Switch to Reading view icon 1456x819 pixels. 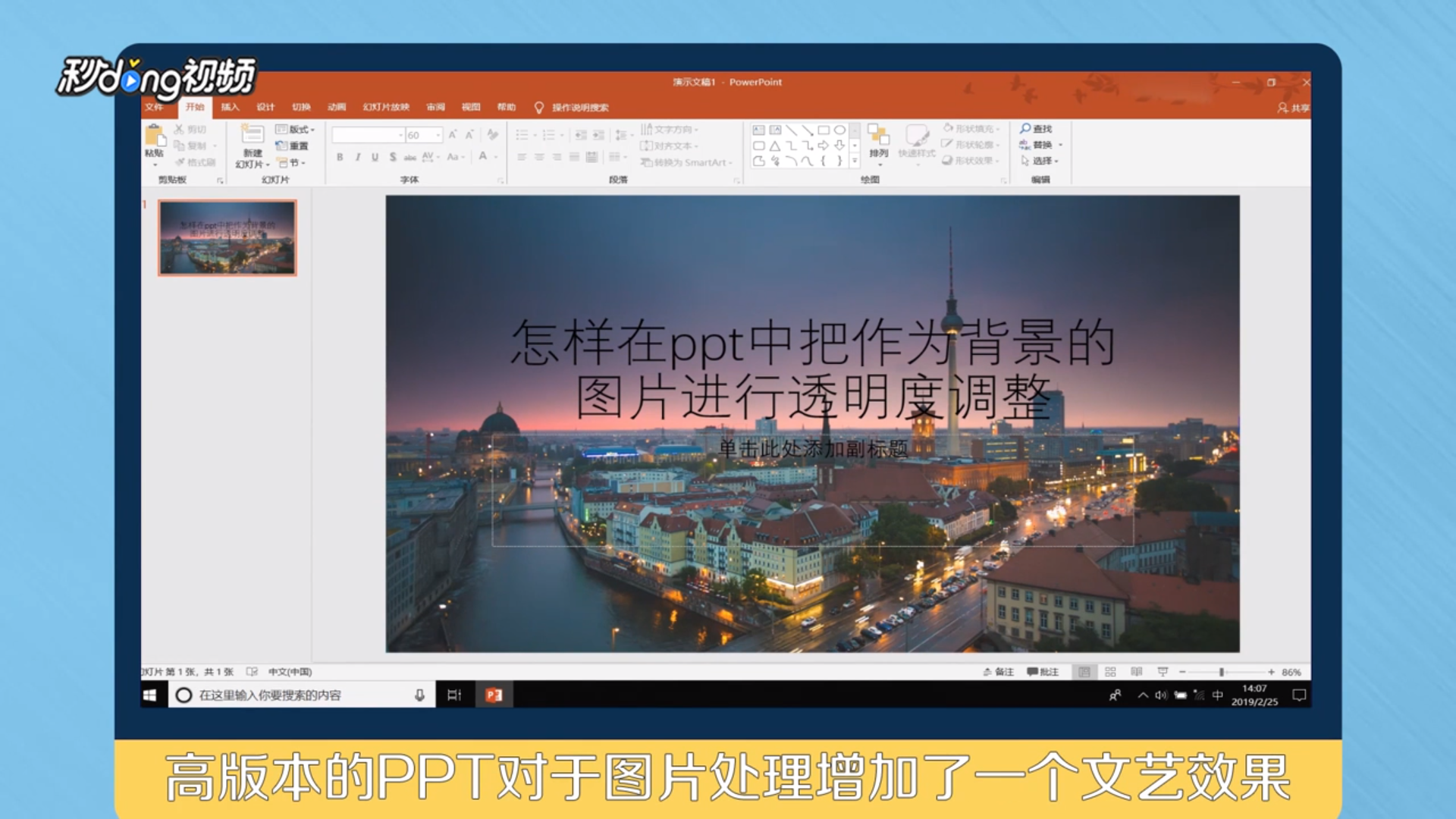click(1136, 672)
